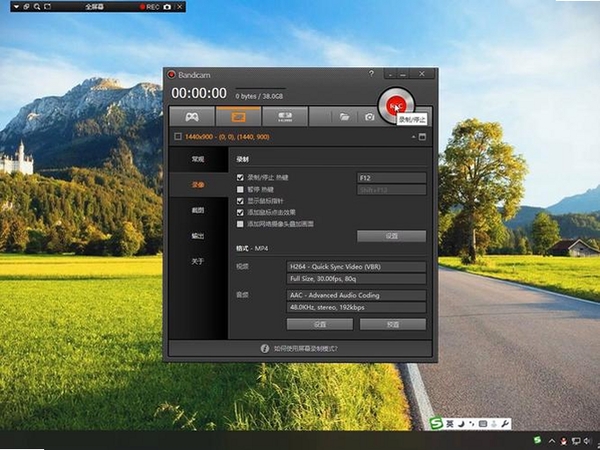Click REC on the top recording bar

[150, 7]
